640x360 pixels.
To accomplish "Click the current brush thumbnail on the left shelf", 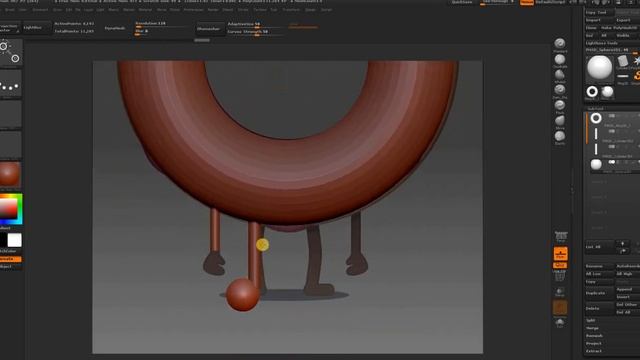I will [10, 52].
